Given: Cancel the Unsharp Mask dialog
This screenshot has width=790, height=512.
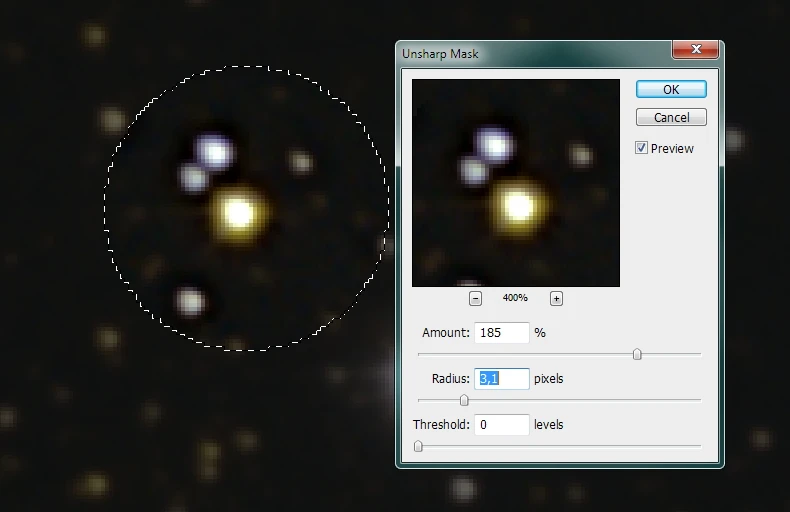Looking at the screenshot, I should [x=671, y=117].
